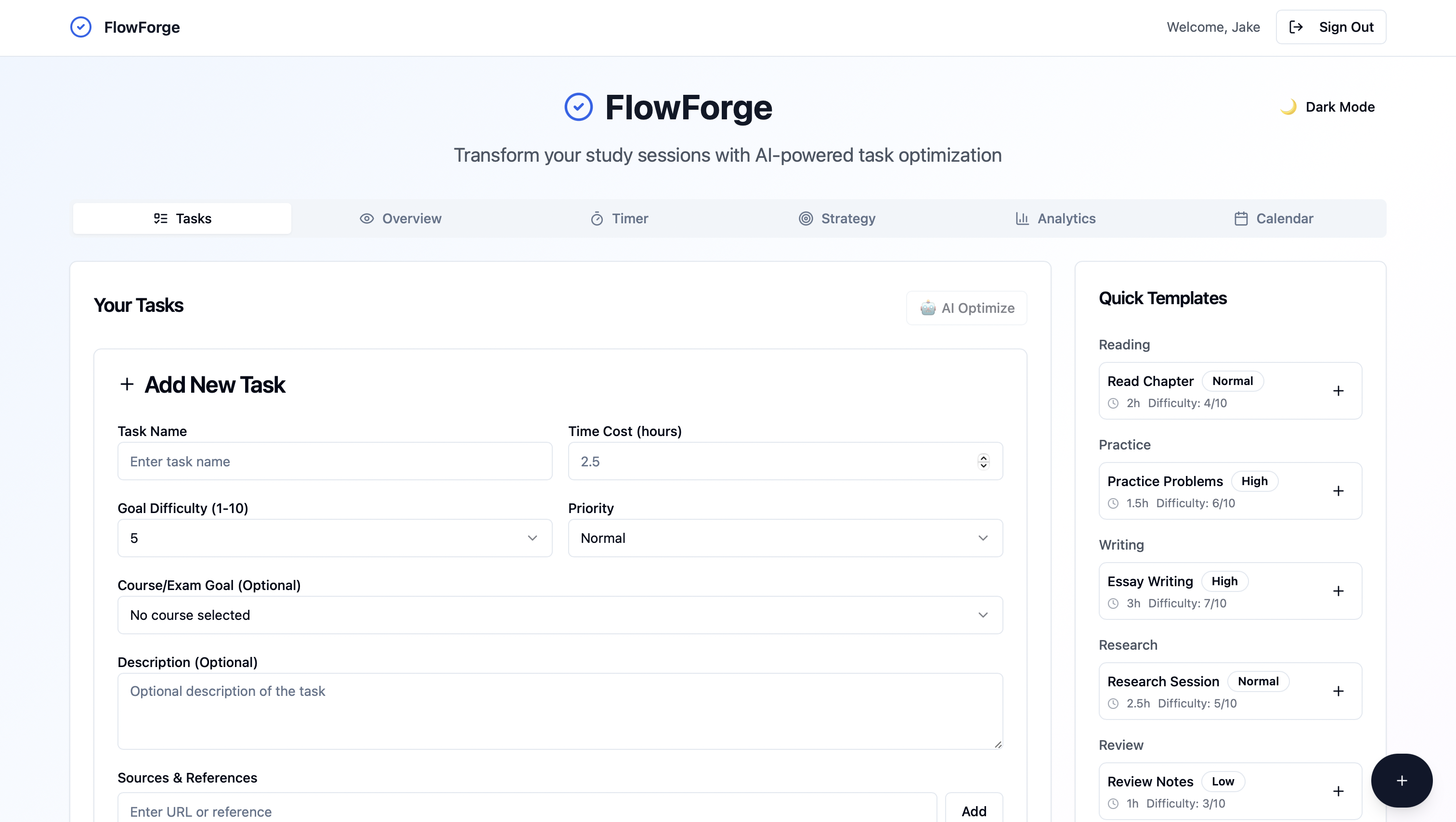
Task: Click the floating round plus button
Action: (1402, 781)
